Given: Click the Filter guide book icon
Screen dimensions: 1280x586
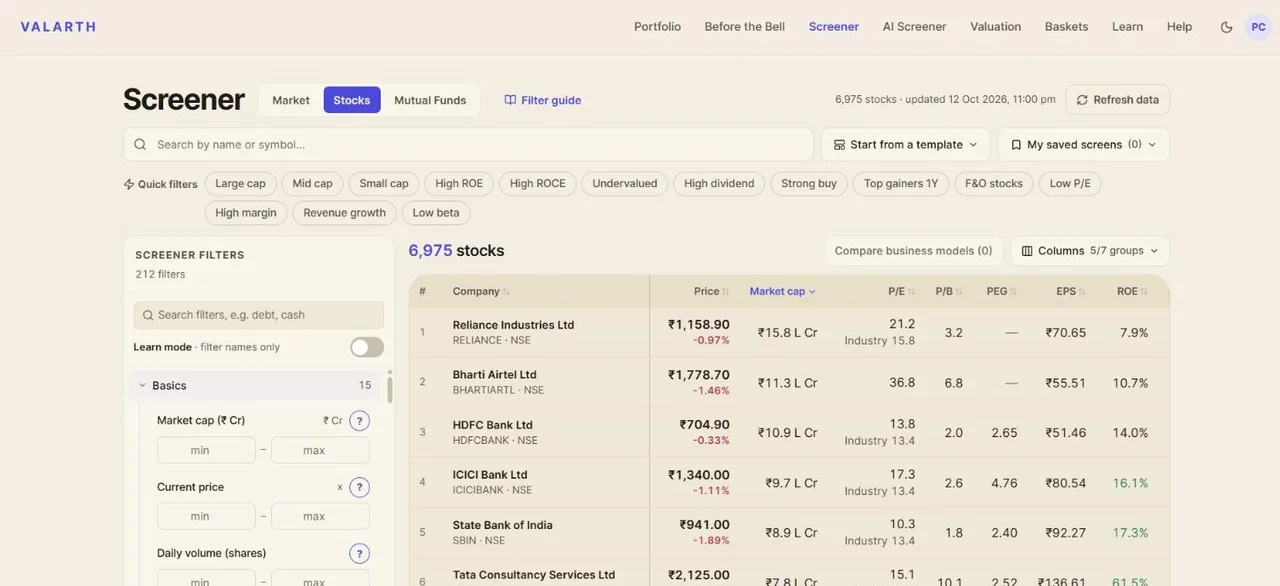Looking at the screenshot, I should [510, 100].
